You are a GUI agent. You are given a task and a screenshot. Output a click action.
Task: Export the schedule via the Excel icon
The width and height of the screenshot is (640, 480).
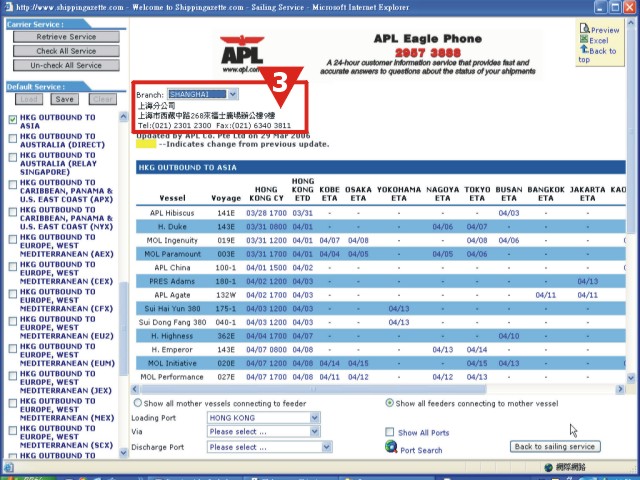584,40
